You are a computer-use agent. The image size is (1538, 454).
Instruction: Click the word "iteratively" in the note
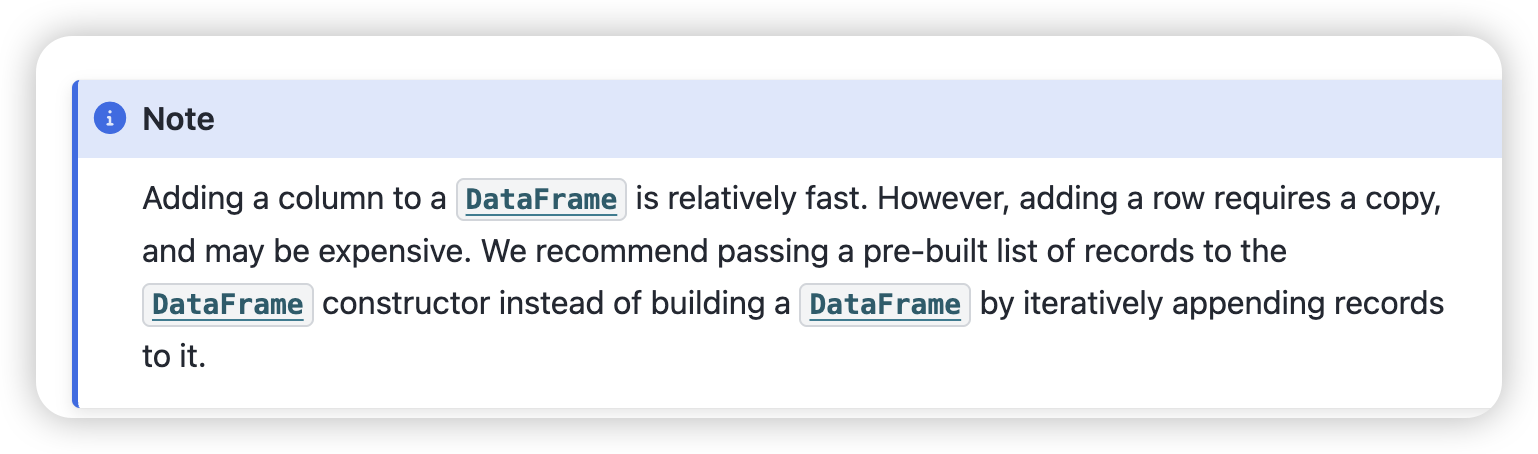click(1091, 303)
